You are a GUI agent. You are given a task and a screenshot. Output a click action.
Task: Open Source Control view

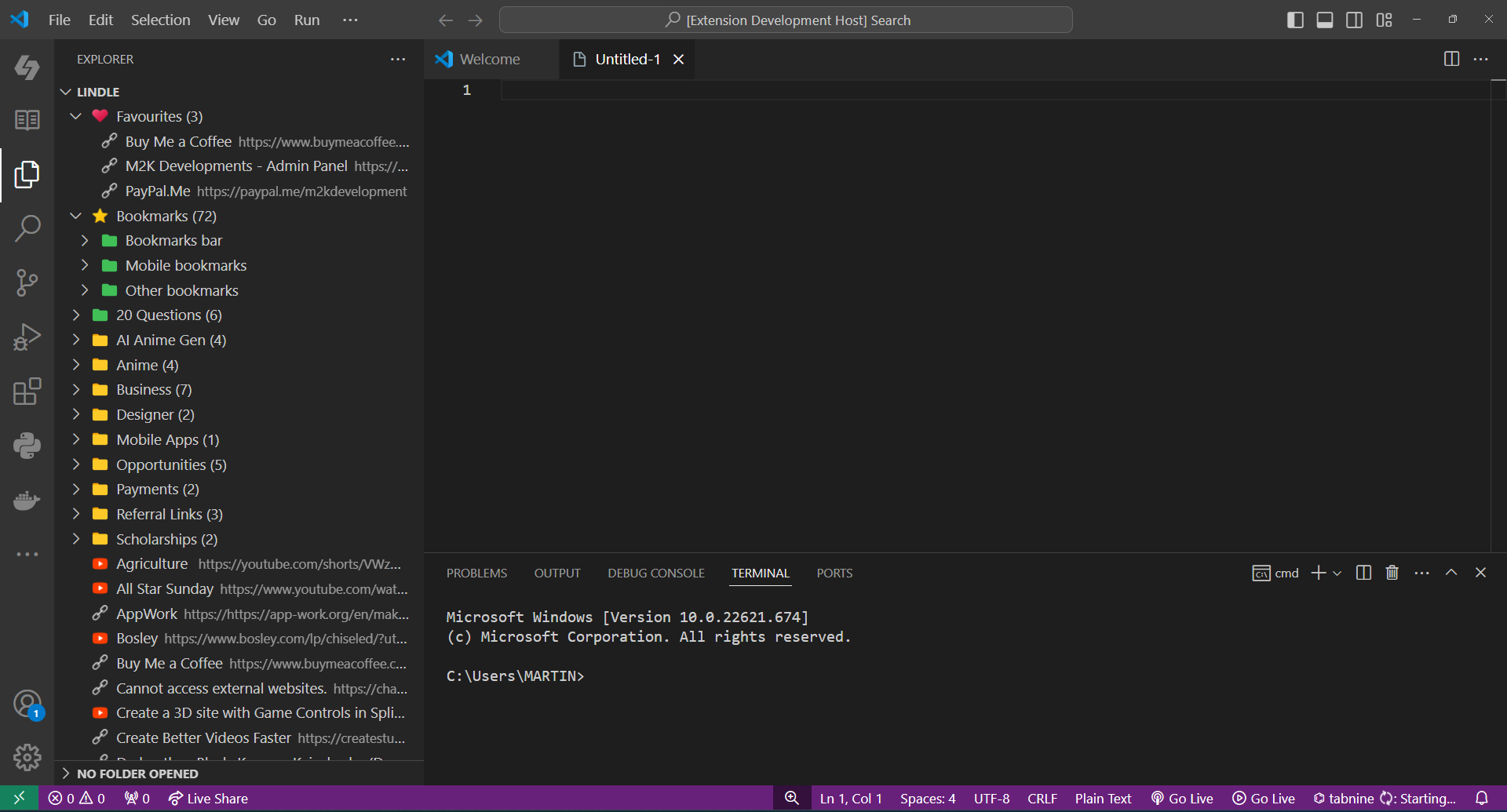tap(27, 282)
